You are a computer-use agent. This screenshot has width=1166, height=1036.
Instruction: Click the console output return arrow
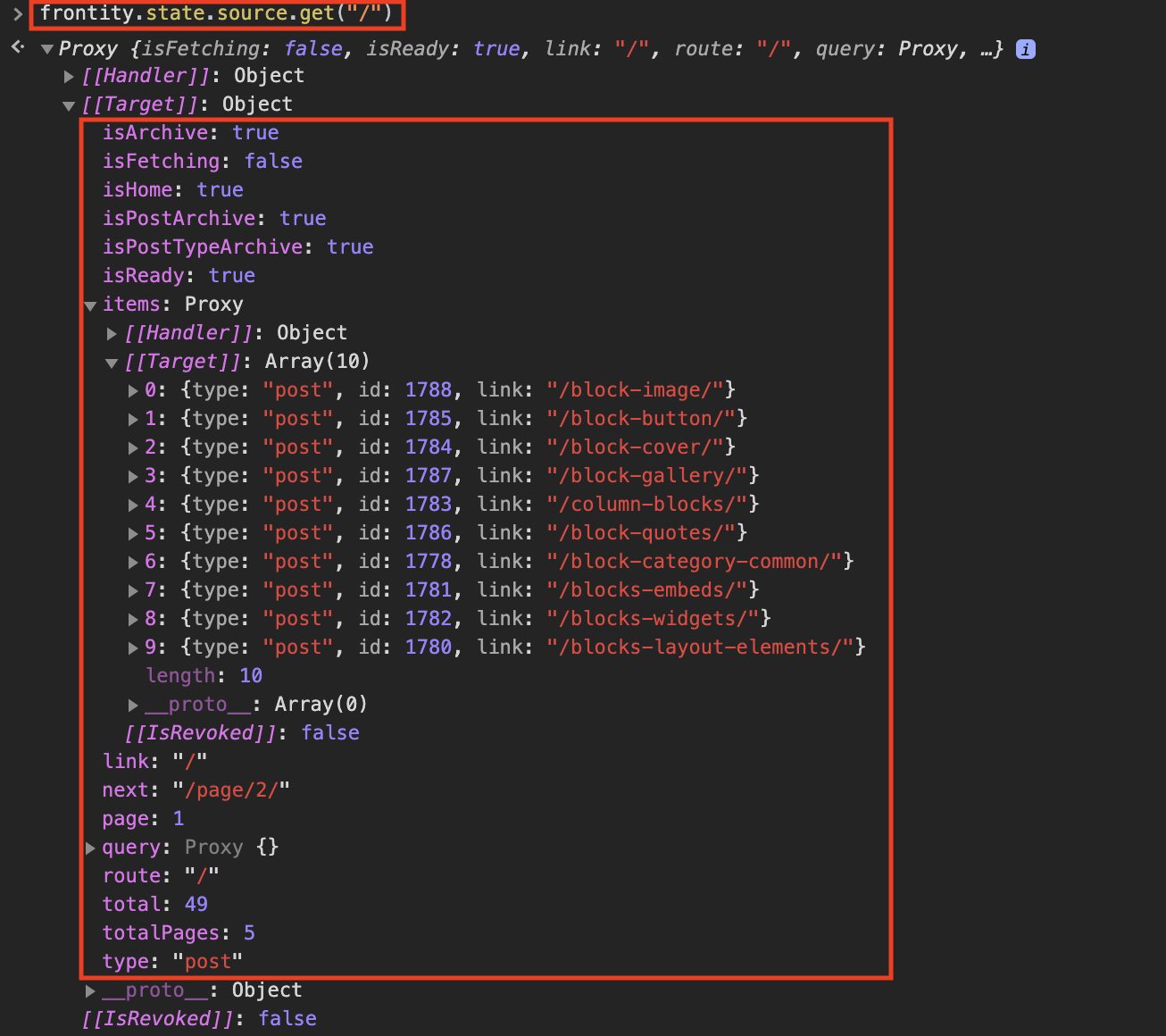tap(17, 47)
